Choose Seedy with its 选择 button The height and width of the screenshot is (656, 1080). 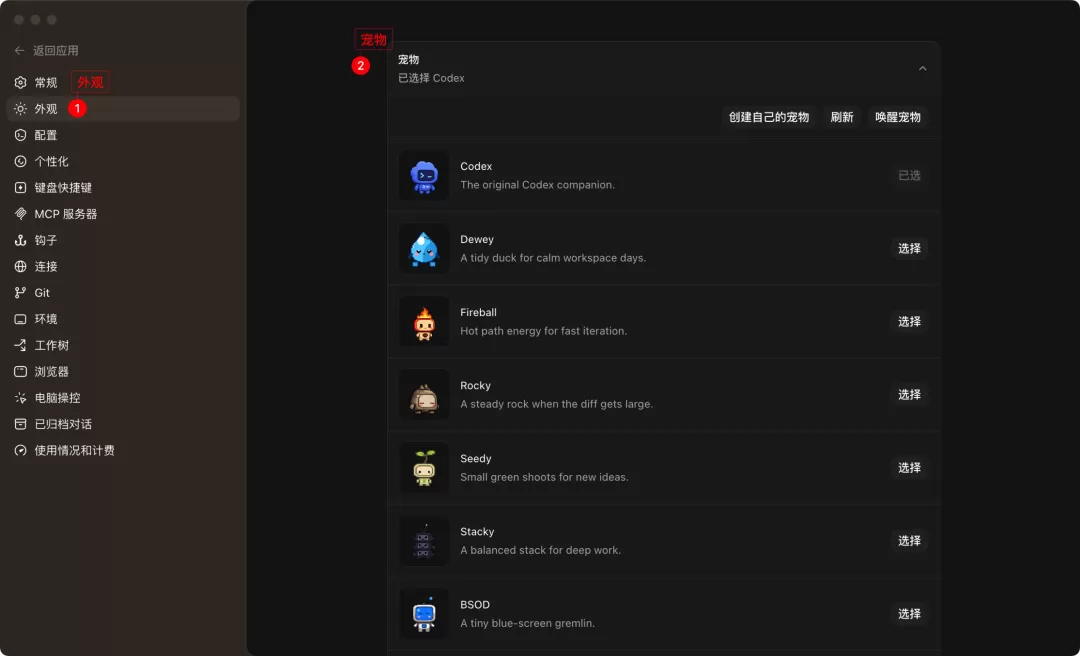pyautogui.click(x=909, y=467)
